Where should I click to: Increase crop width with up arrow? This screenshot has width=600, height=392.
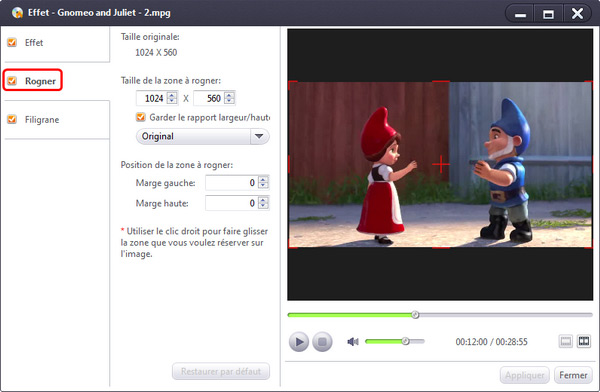click(172, 95)
